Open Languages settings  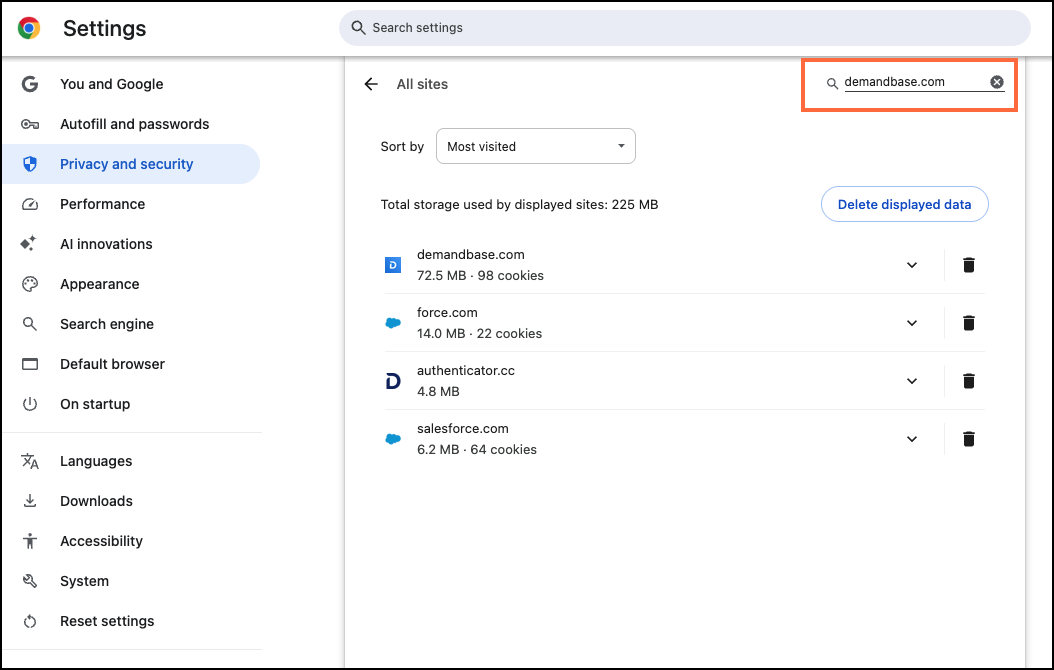(131, 461)
